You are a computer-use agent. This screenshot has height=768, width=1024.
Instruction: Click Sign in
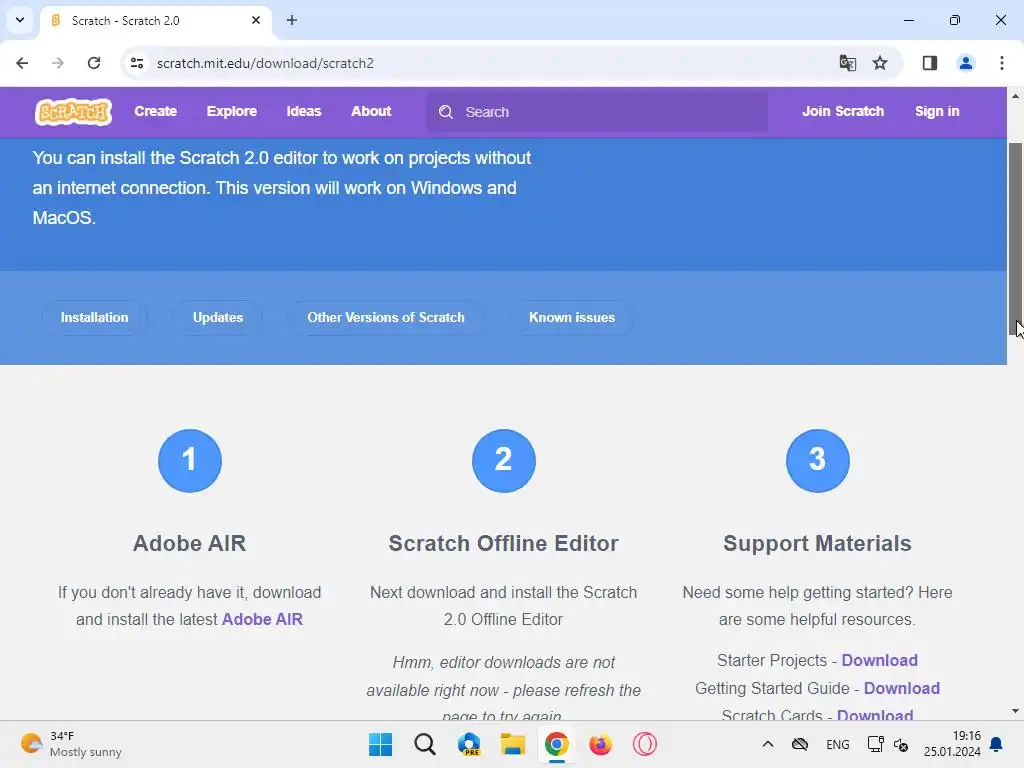[x=937, y=112]
